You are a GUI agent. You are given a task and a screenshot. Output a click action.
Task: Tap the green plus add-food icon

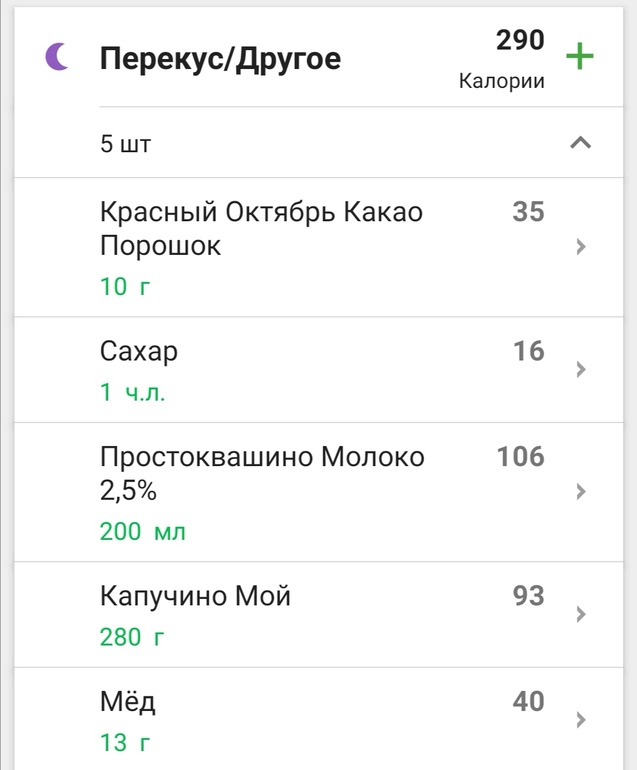point(579,56)
